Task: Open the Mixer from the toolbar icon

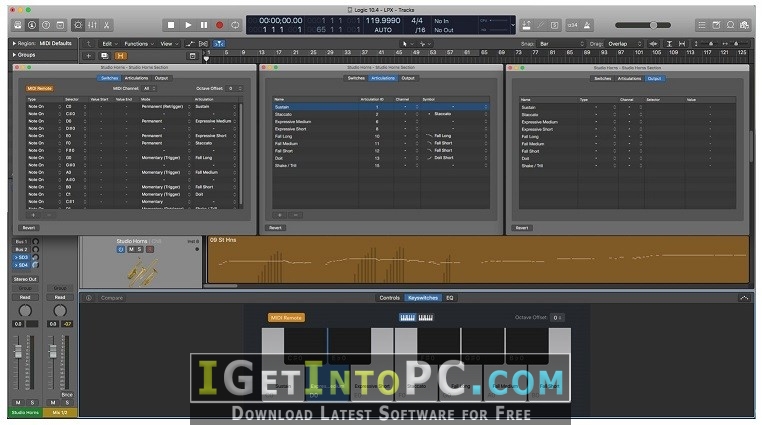Action: click(92, 25)
